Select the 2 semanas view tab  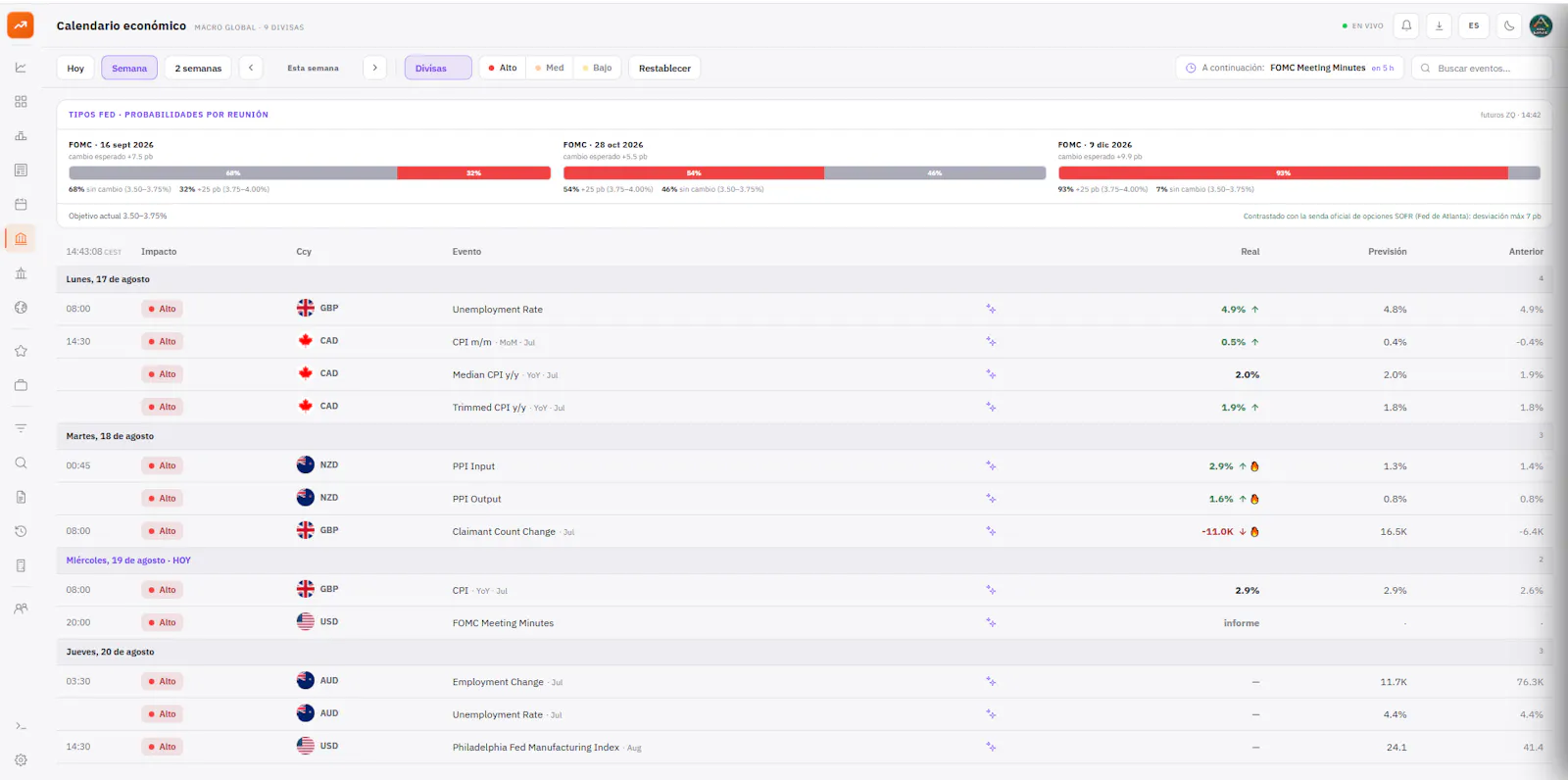[x=198, y=68]
